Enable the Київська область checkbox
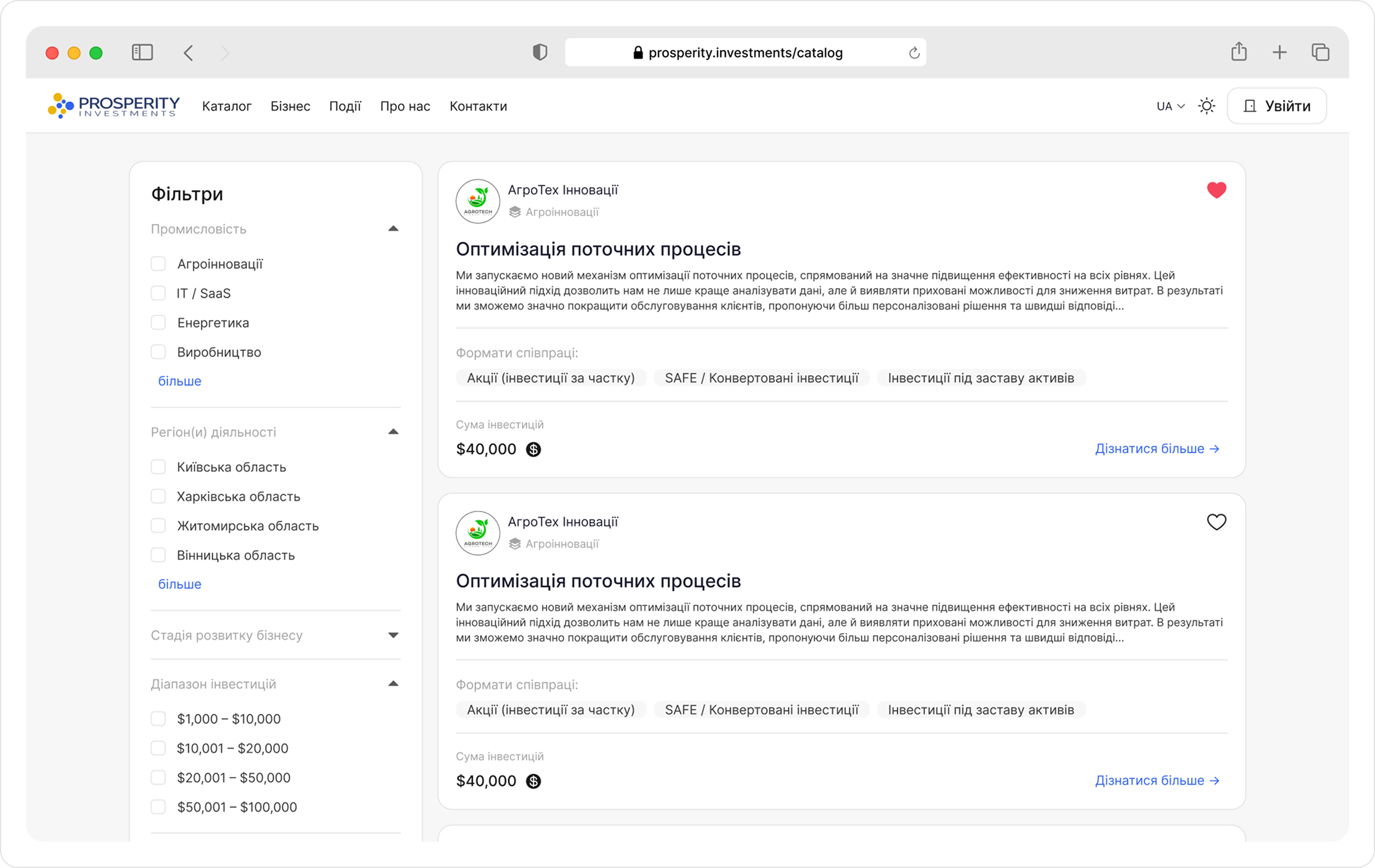The width and height of the screenshot is (1375, 868). point(158,467)
